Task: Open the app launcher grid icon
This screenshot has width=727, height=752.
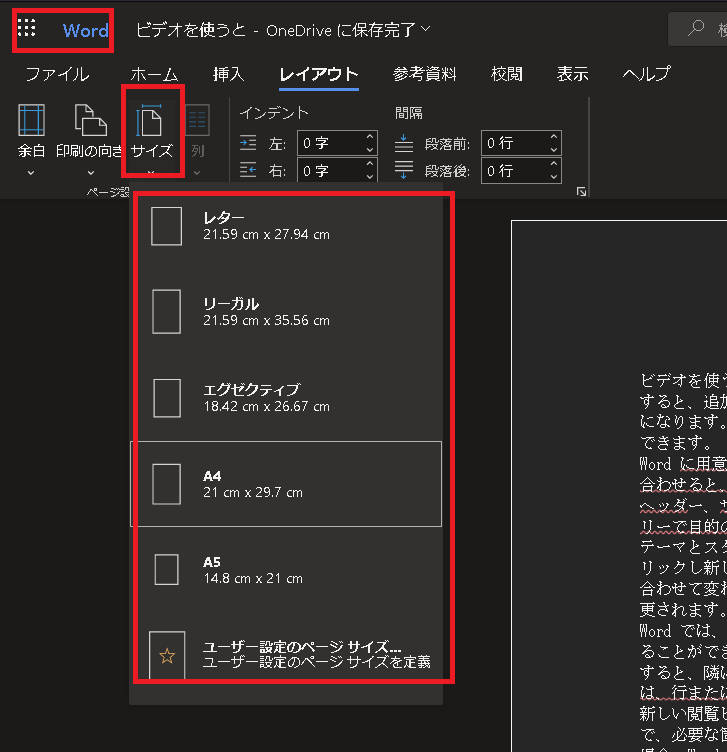Action: click(26, 28)
